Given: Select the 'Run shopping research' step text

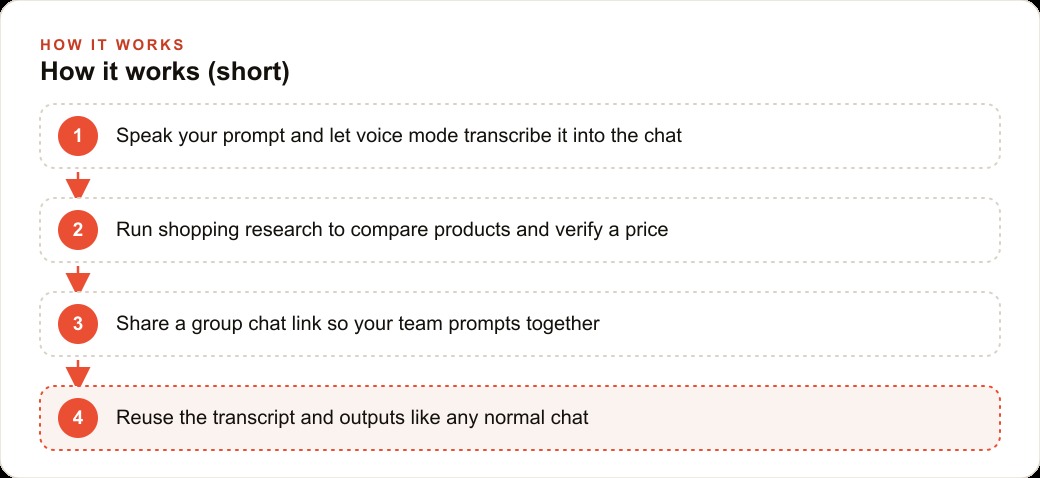Looking at the screenshot, I should 392,230.
